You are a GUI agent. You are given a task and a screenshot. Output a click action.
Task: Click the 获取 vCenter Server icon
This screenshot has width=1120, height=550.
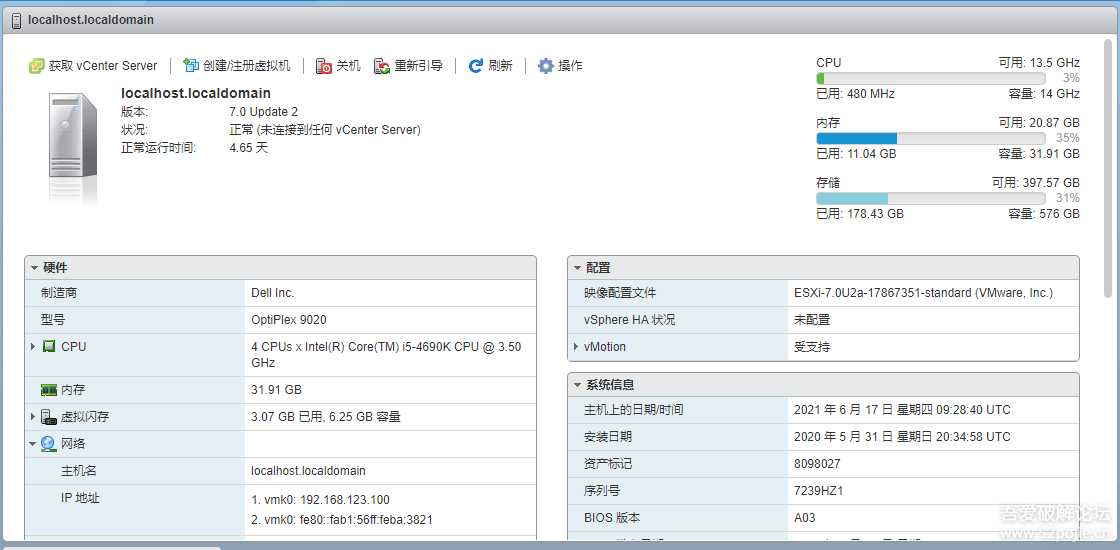pos(36,66)
